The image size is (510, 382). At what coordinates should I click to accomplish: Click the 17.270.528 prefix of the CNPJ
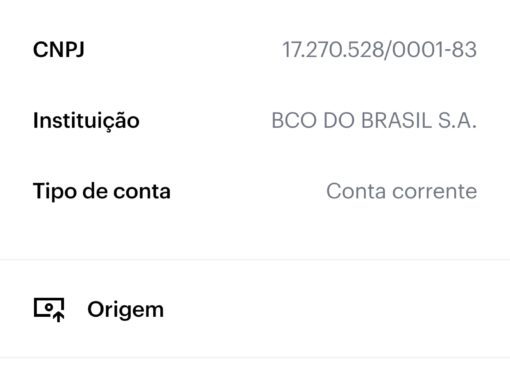point(333,50)
